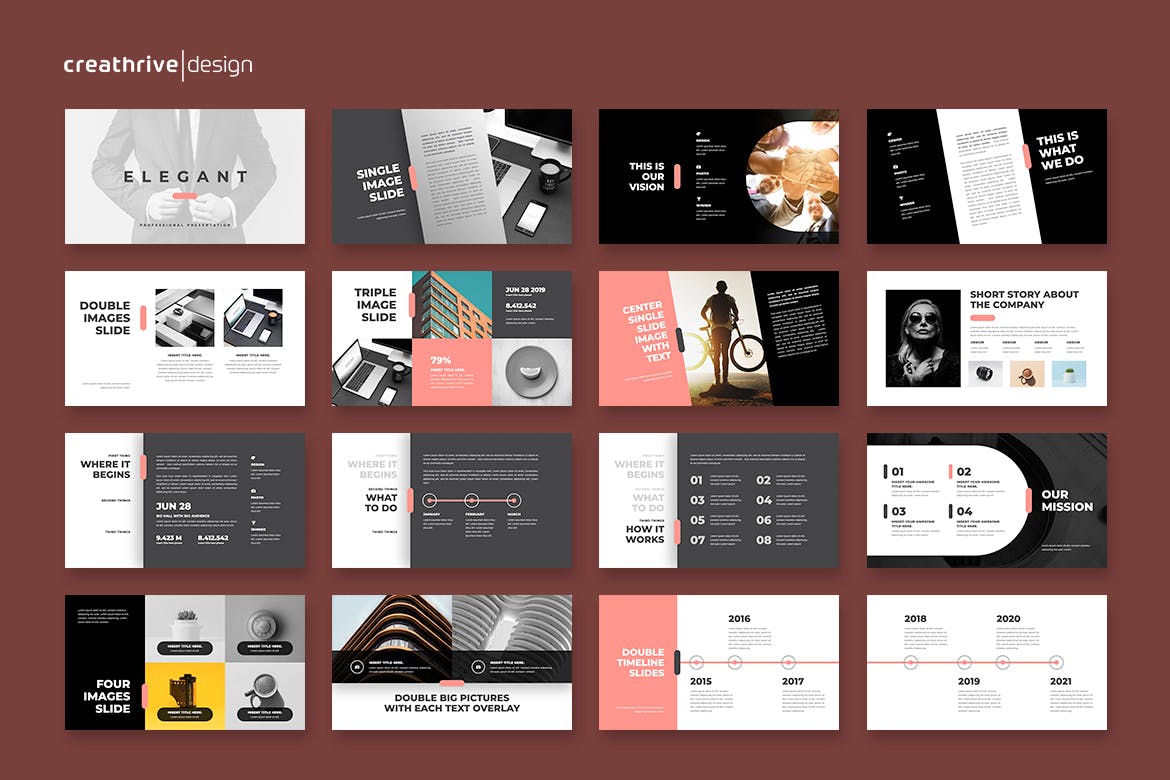Select the yellow film-roll image tile

[x=185, y=695]
